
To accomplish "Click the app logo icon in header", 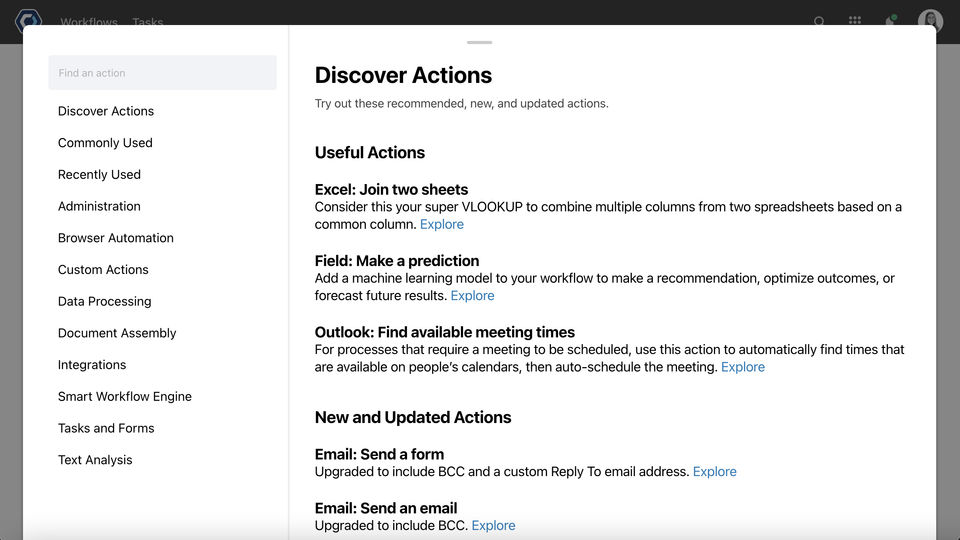I will click(28, 19).
